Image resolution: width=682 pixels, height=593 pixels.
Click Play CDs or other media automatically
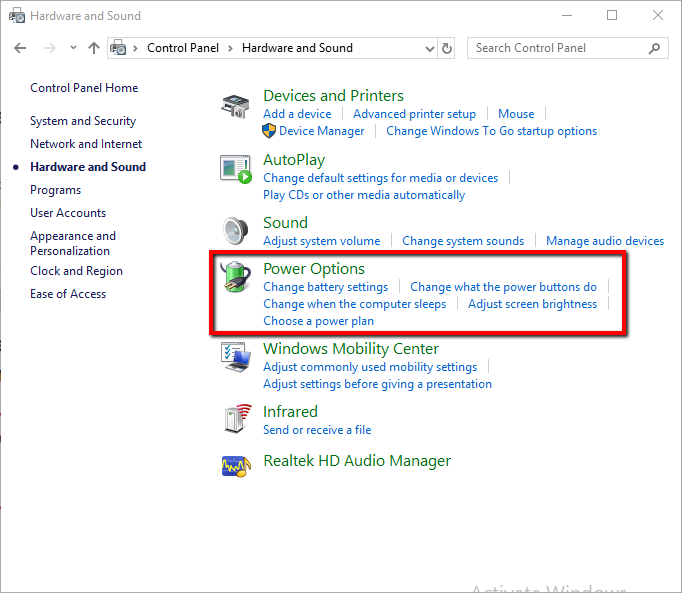coord(364,195)
